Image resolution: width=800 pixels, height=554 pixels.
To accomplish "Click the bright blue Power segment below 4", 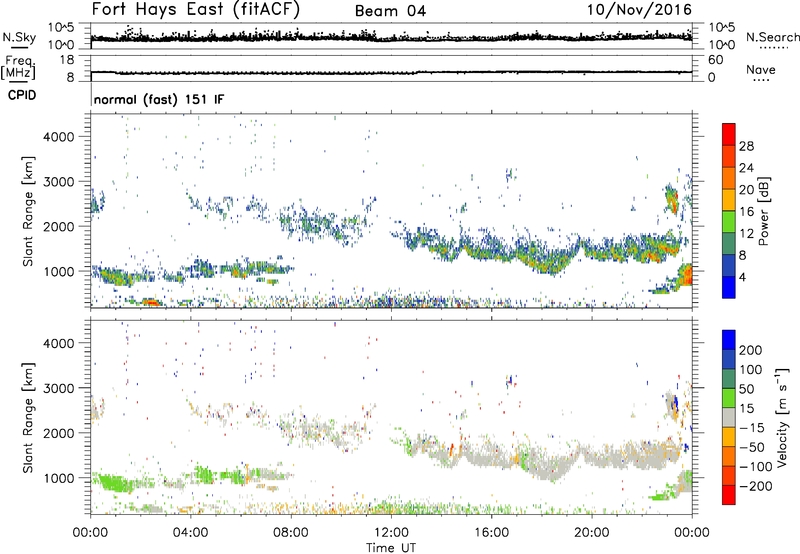I will click(729, 287).
